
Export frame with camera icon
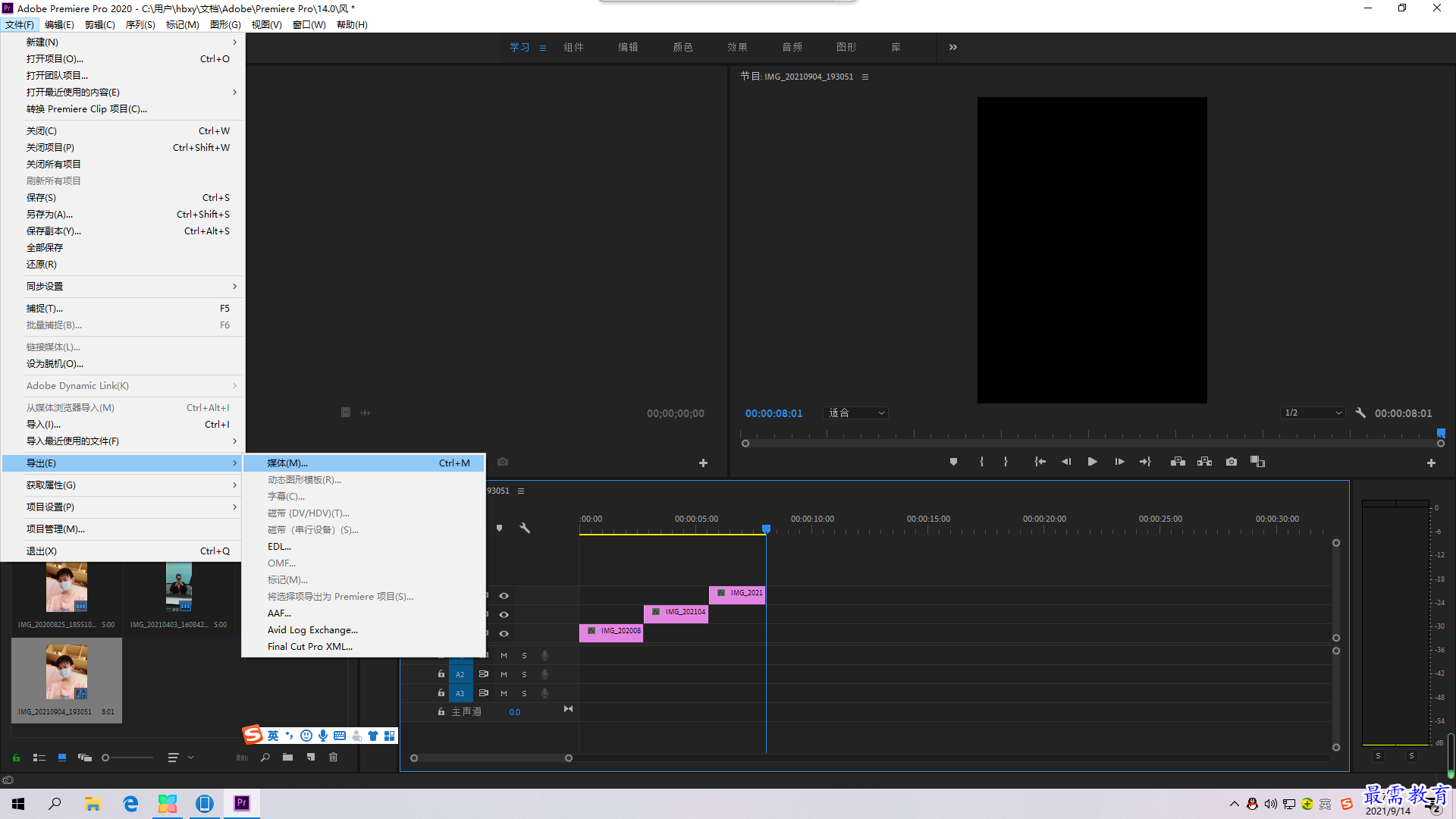[1232, 462]
